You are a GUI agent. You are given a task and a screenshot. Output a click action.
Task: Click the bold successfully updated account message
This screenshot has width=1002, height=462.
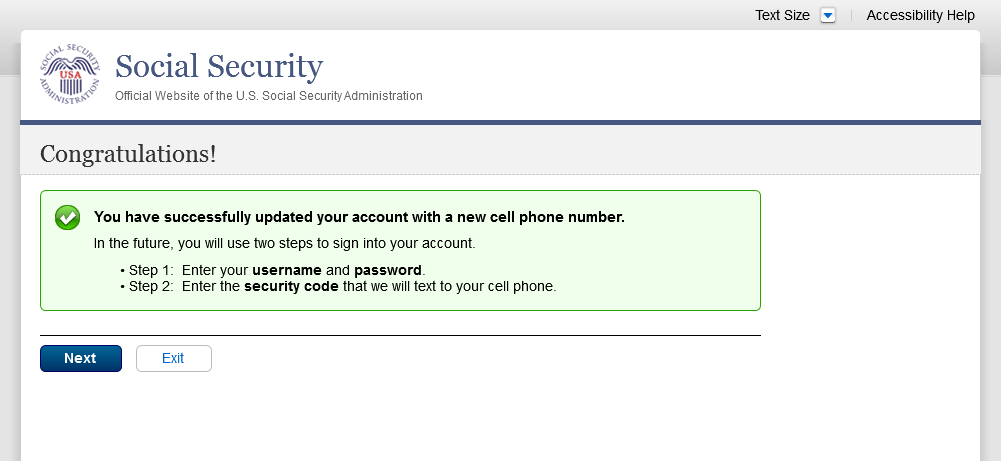point(359,217)
